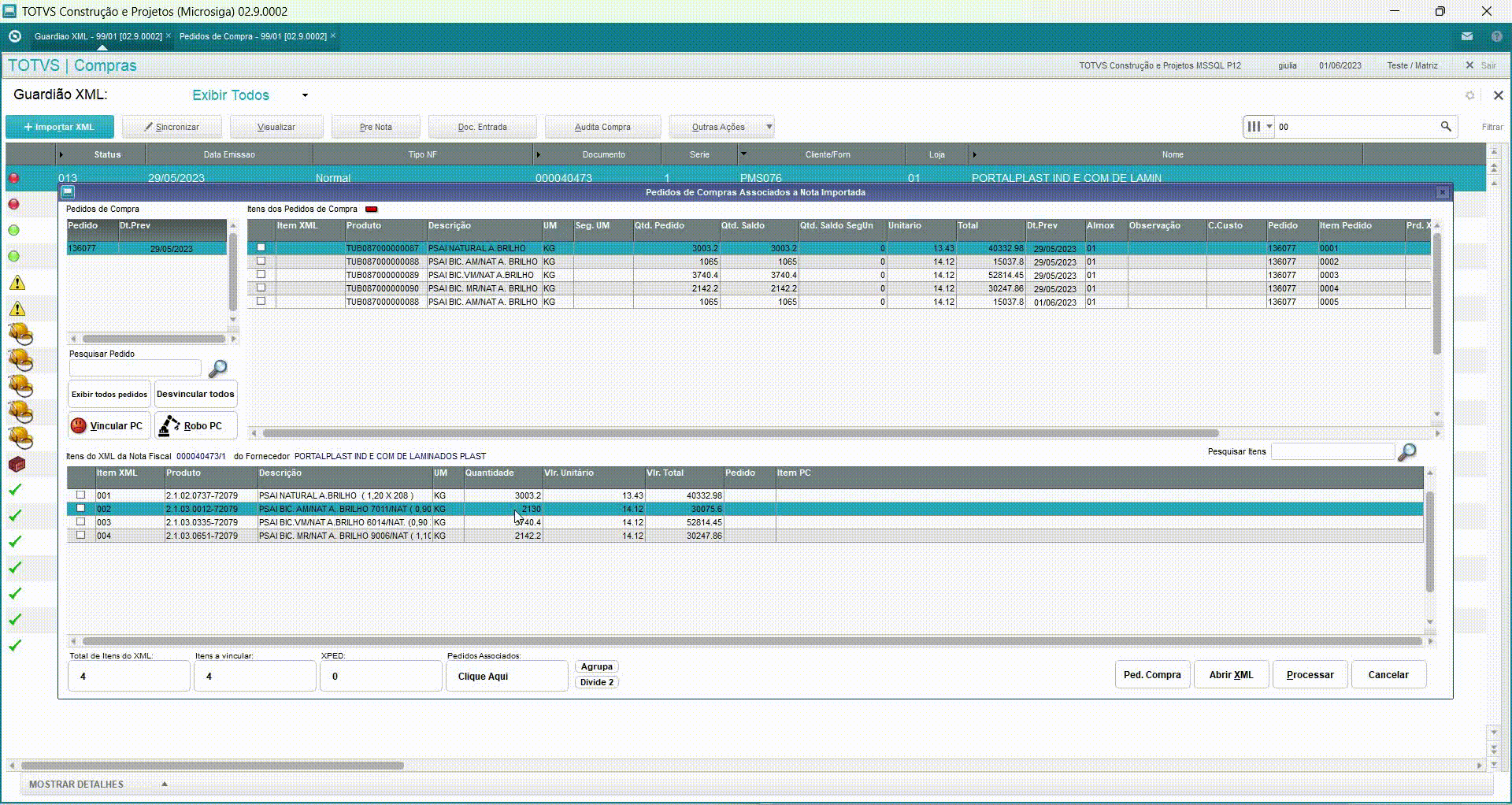Click the red indicator next to Itens dos Pedidos
This screenshot has height=805, width=1512.
371,210
